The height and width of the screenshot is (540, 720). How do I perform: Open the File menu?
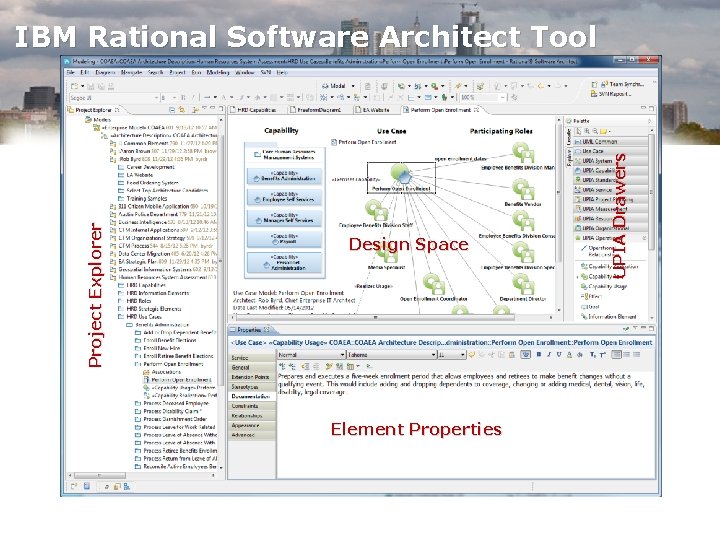[70, 73]
